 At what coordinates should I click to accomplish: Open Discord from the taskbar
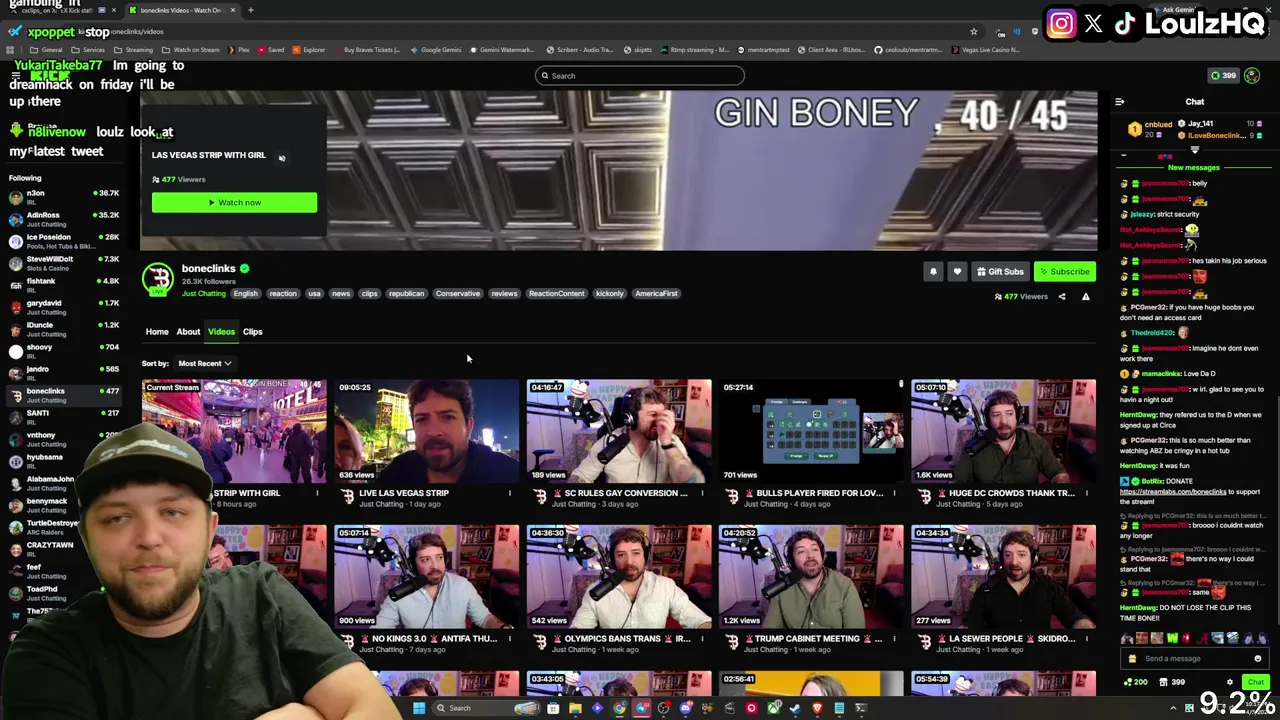pyautogui.click(x=685, y=708)
